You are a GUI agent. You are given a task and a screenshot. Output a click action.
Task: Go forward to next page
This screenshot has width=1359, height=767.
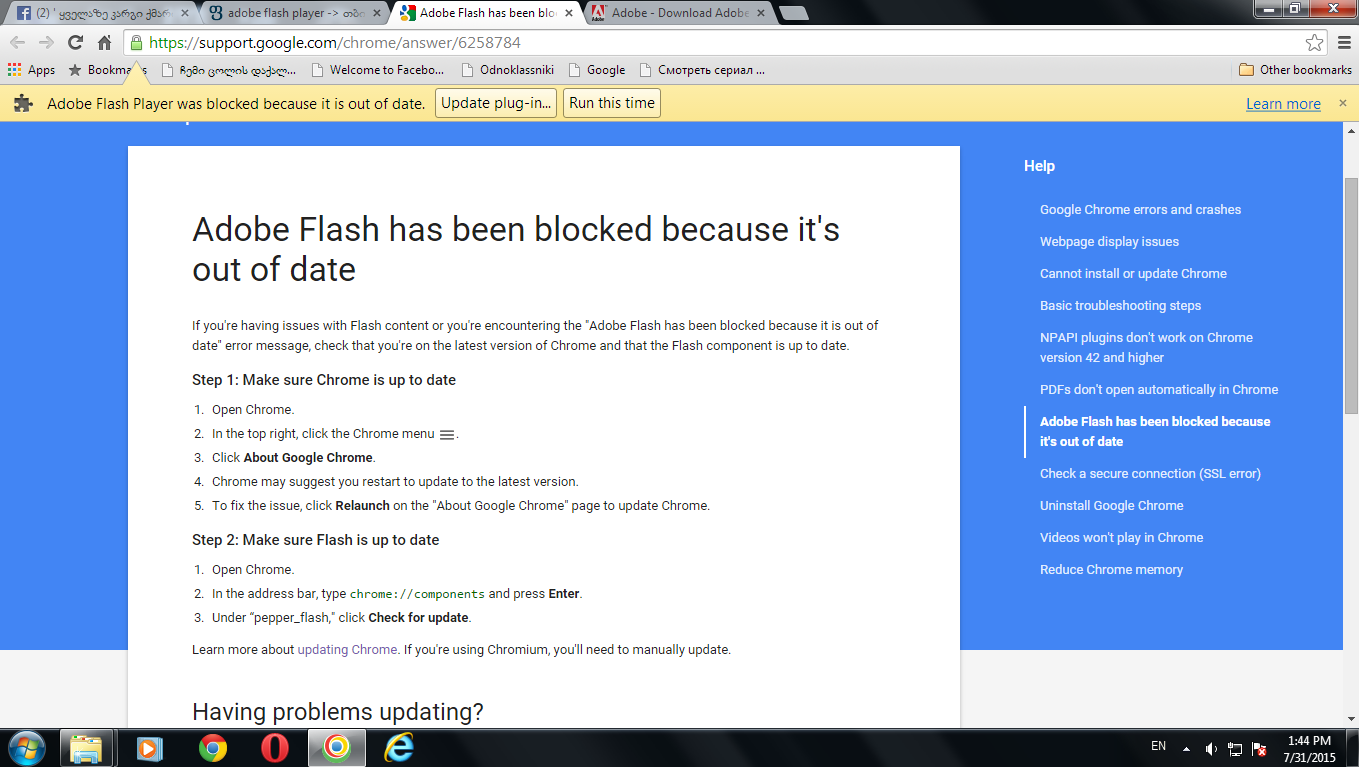[46, 43]
